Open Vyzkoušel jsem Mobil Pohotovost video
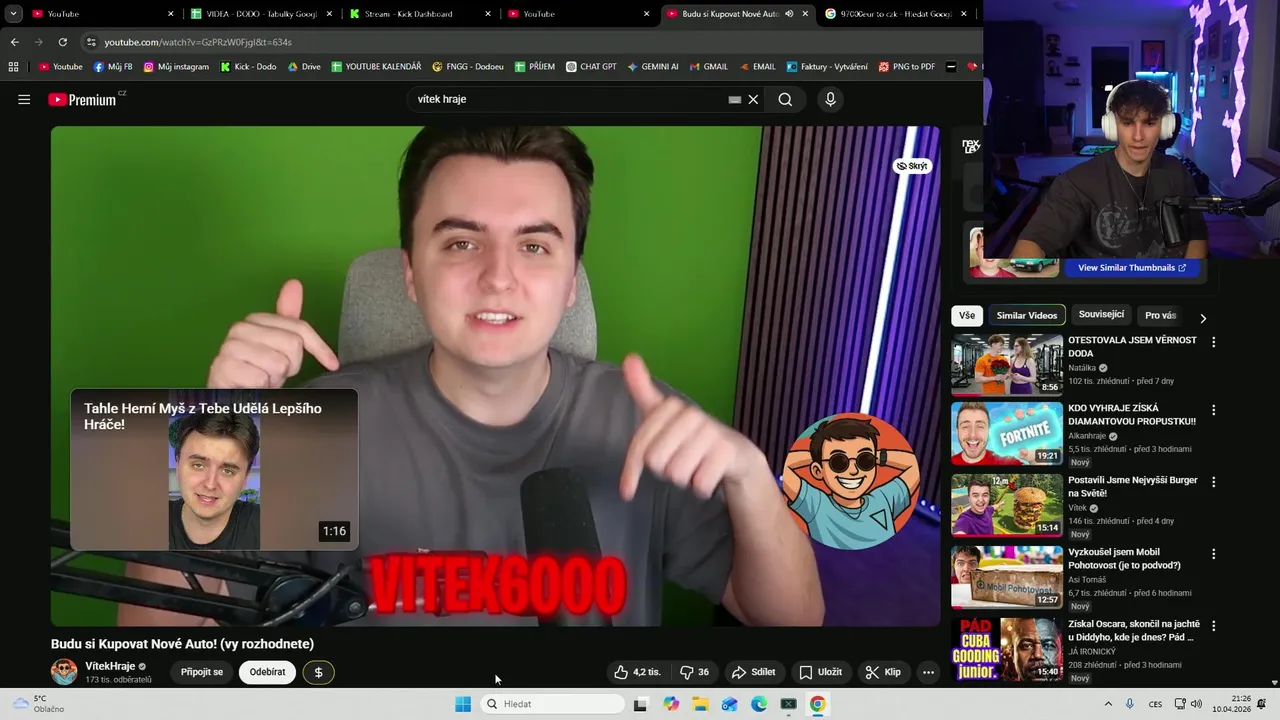The image size is (1280, 720). [x=1007, y=577]
